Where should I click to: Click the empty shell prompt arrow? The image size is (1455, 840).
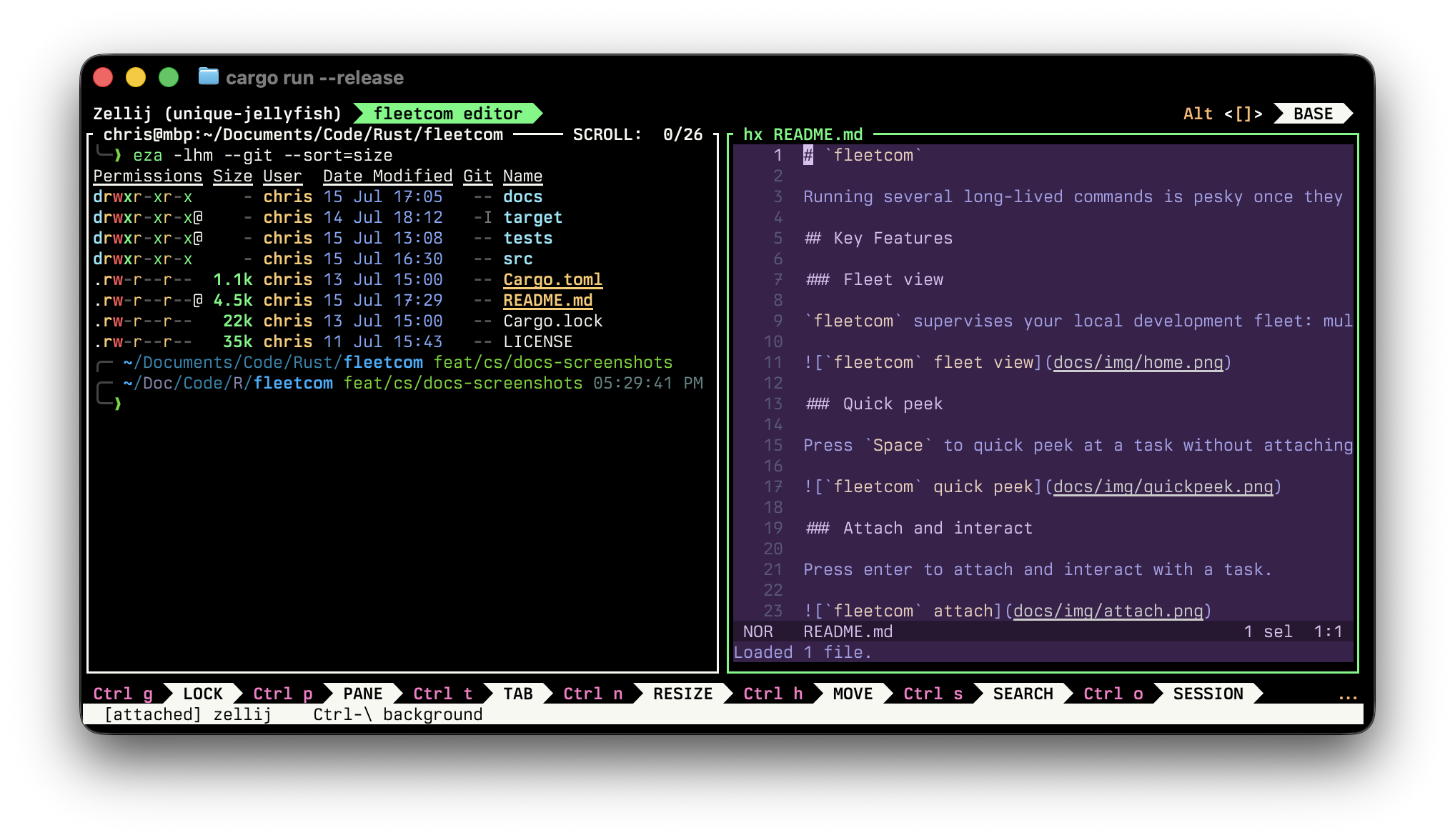[x=118, y=404]
